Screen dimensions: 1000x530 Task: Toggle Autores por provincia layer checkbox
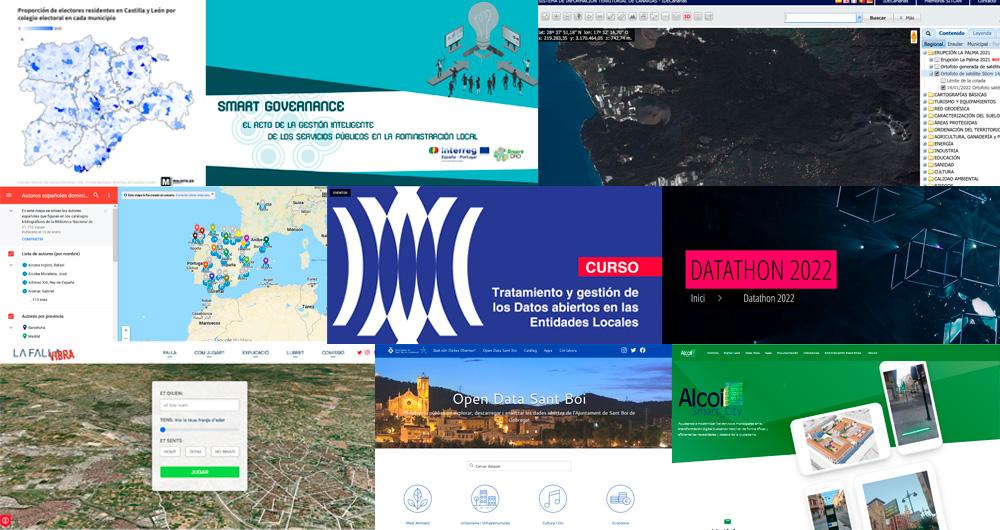[11, 316]
